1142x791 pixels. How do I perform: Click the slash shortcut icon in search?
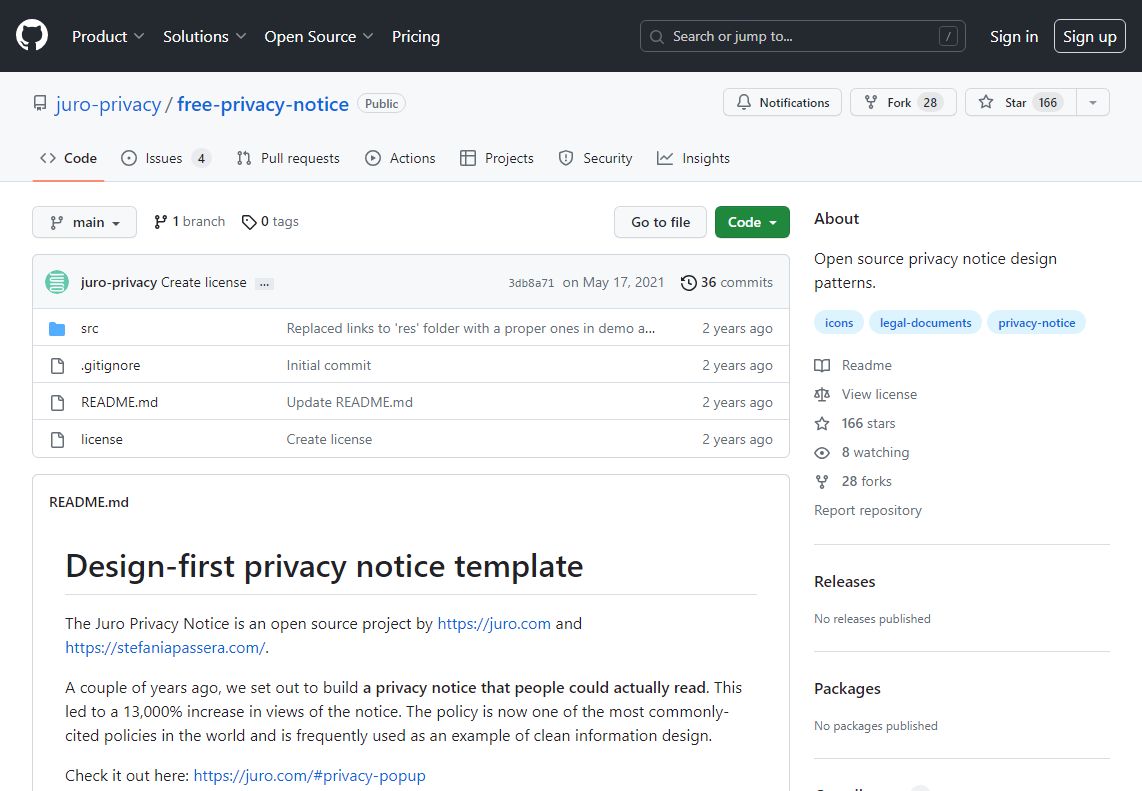(x=948, y=36)
